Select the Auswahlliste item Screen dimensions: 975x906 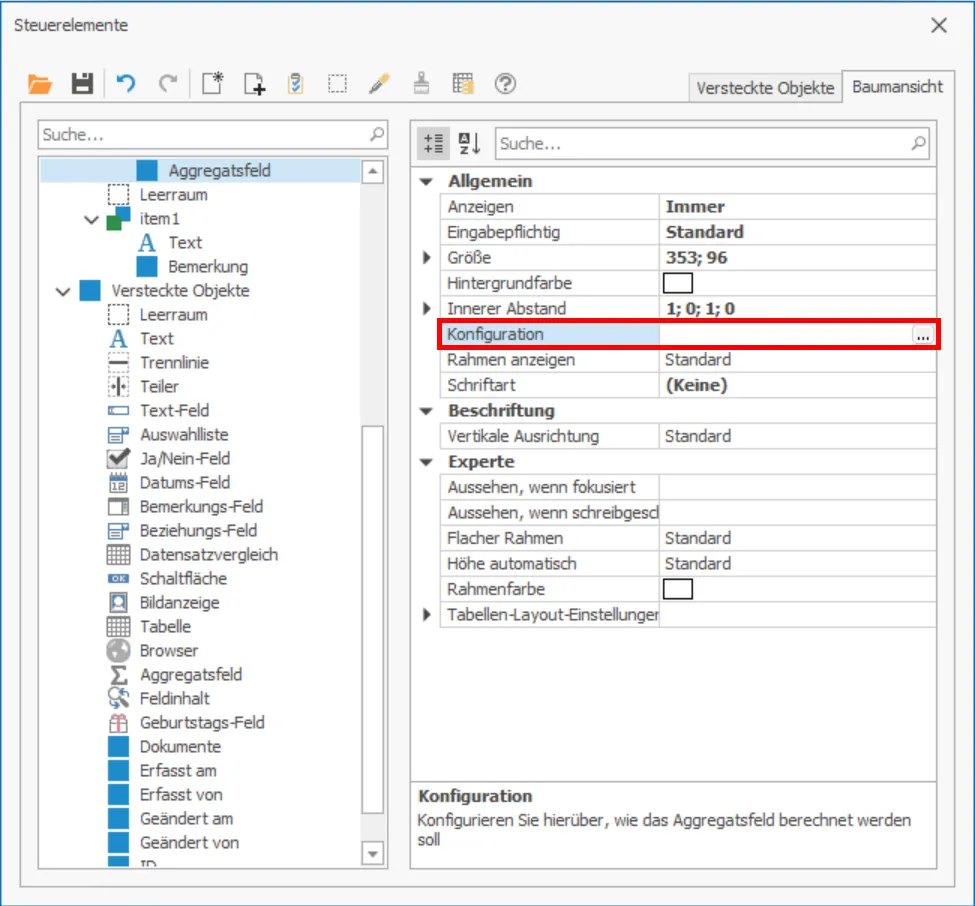pos(168,434)
